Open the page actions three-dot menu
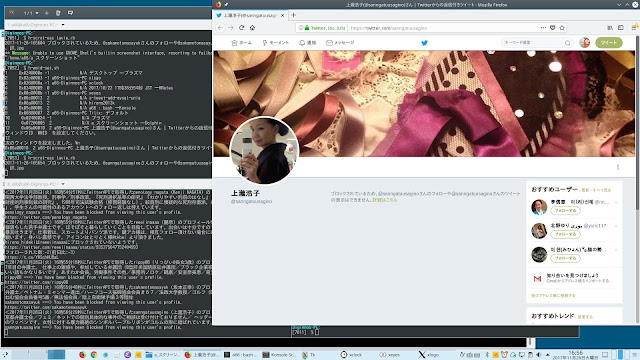 pos(543,28)
